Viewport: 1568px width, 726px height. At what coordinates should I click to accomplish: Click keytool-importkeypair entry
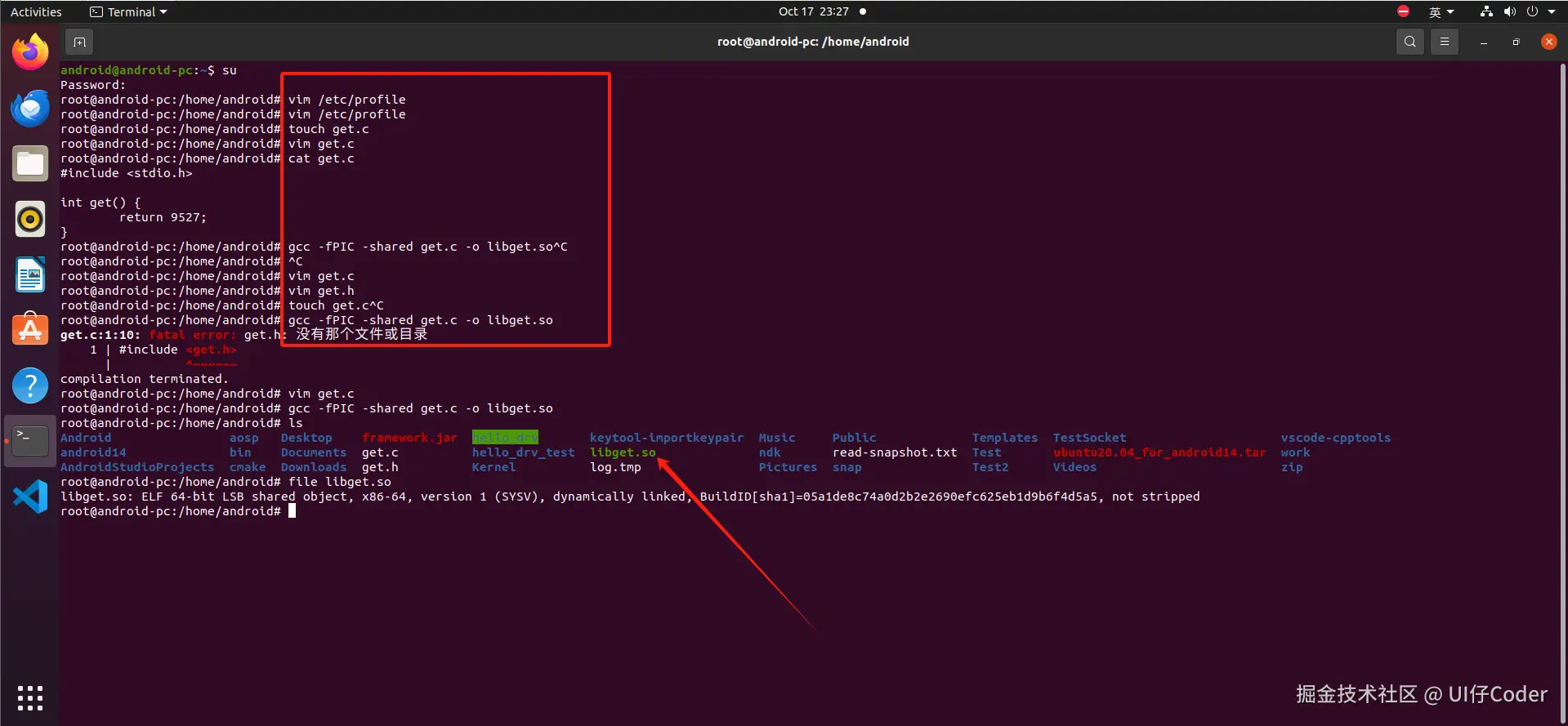pos(667,438)
